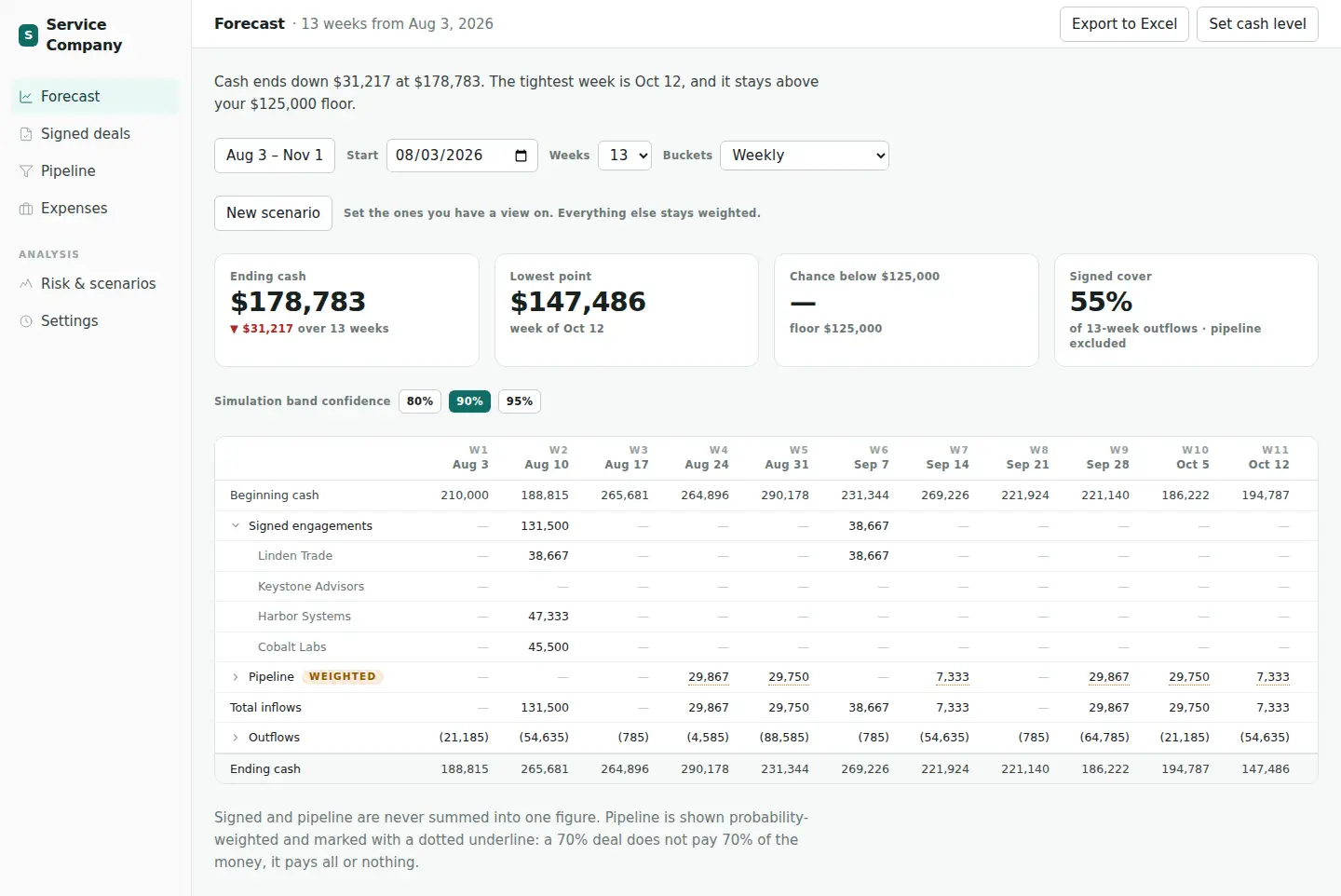
Task: Click the Service Company logo icon
Action: tap(28, 35)
